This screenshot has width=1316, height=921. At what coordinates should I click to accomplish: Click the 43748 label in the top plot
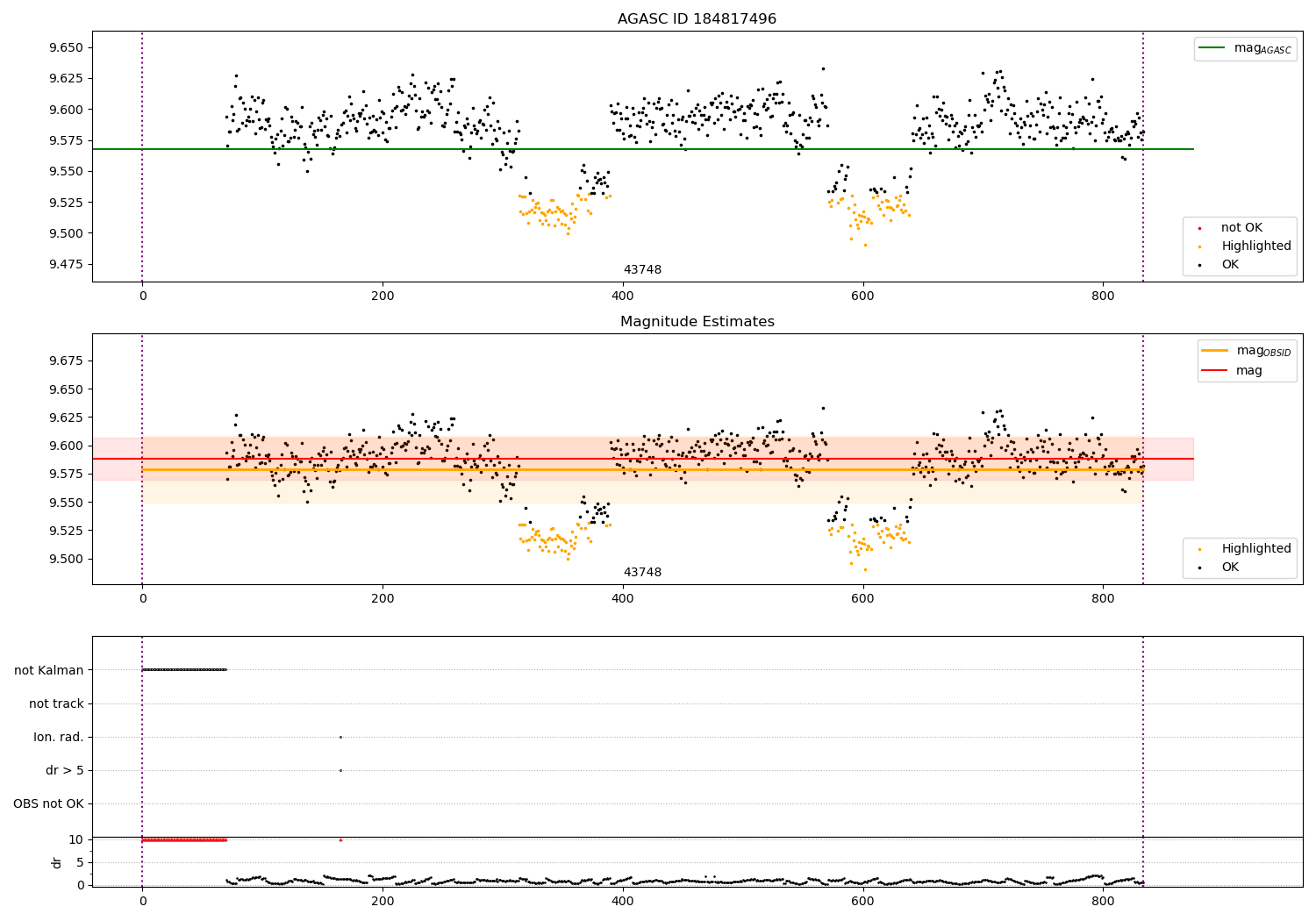(642, 270)
